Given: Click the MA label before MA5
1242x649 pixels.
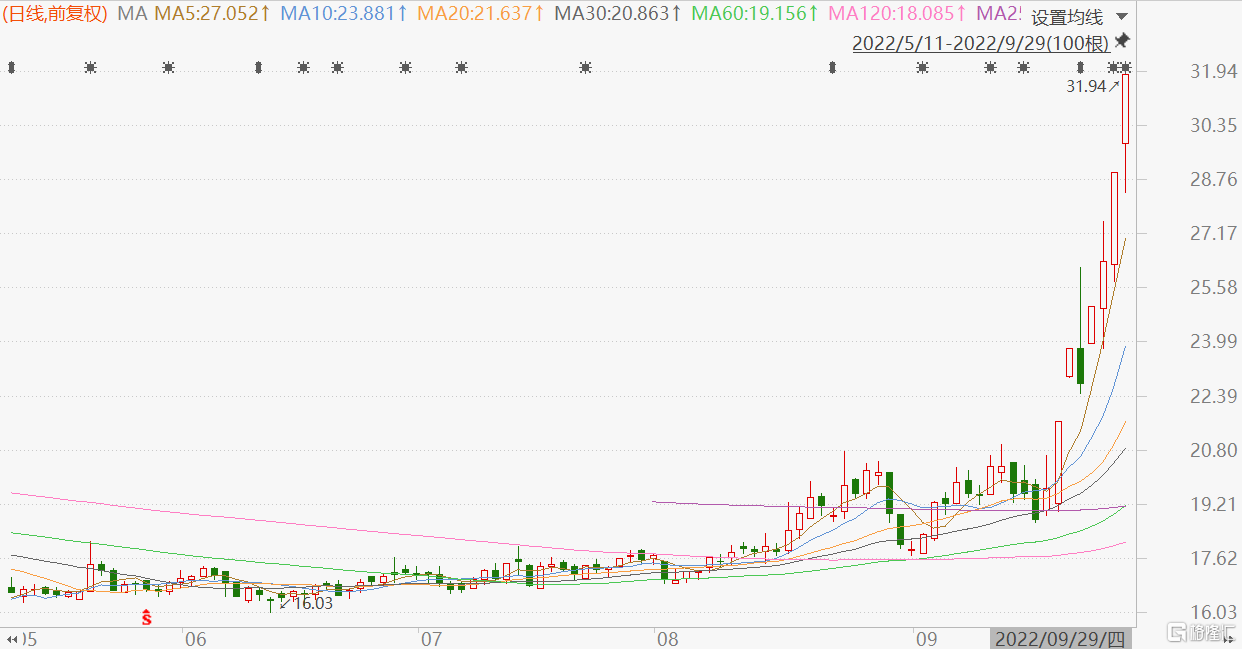Looking at the screenshot, I should pos(132,14).
